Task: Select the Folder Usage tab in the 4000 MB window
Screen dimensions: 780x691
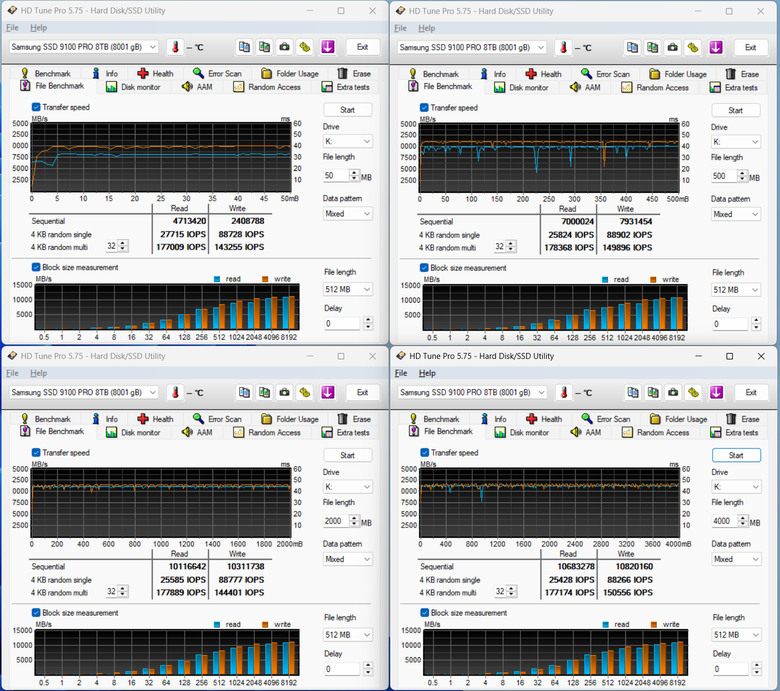Action: tap(678, 419)
